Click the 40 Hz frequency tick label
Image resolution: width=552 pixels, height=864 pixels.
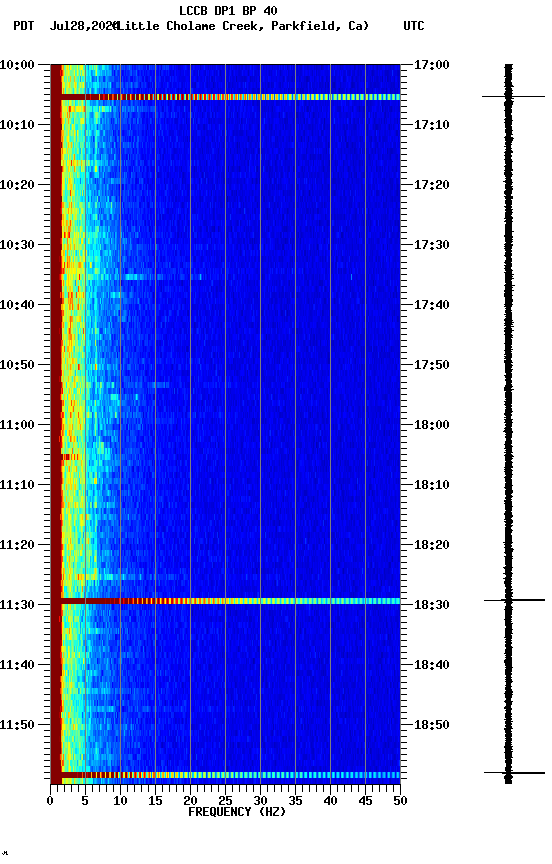tap(330, 801)
